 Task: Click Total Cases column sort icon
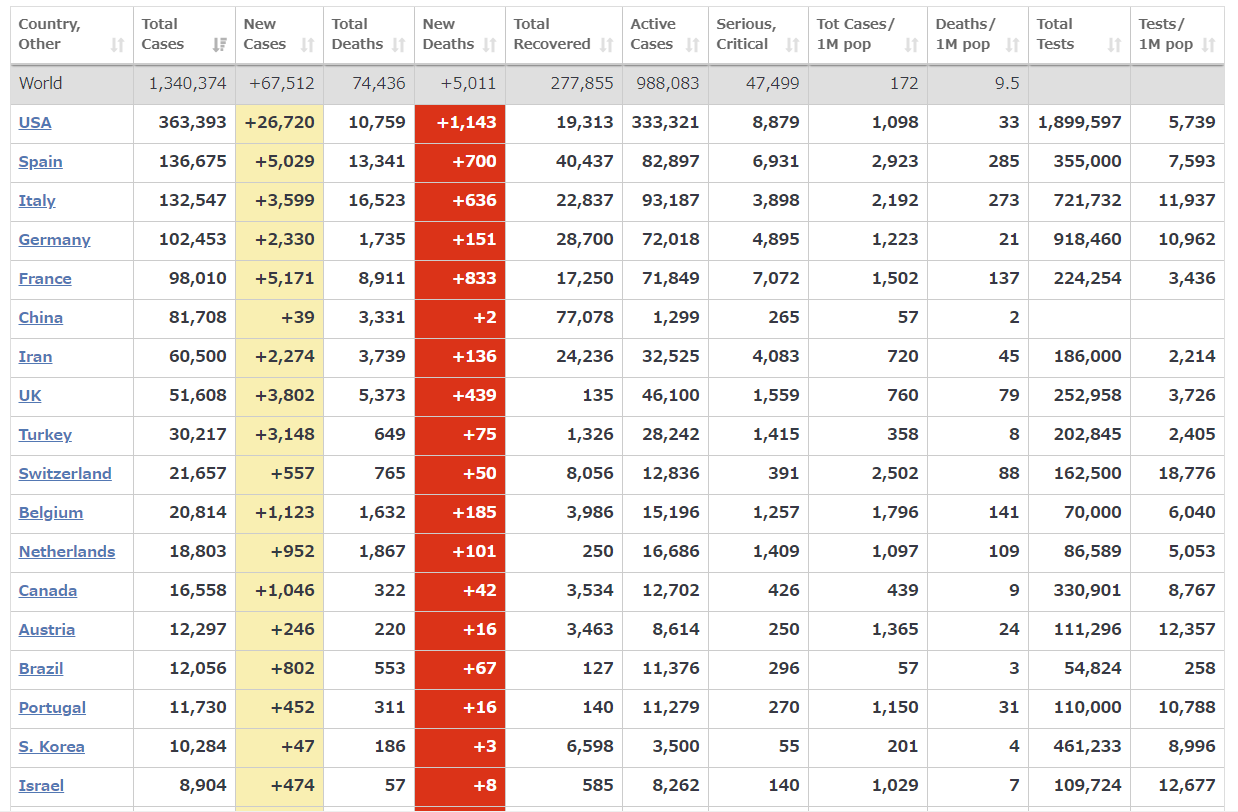tap(219, 45)
